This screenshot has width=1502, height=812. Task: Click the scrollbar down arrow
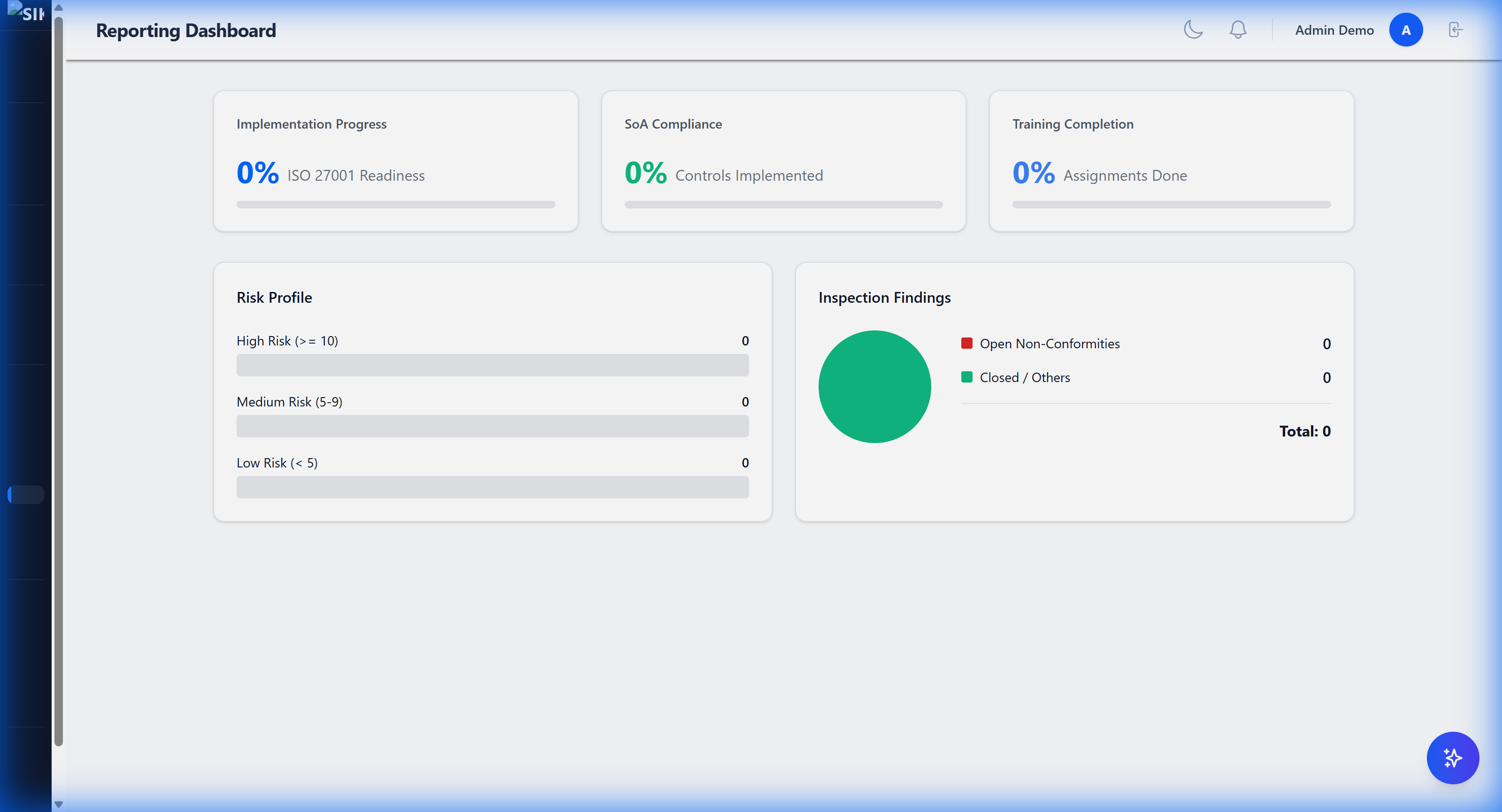tap(58, 804)
